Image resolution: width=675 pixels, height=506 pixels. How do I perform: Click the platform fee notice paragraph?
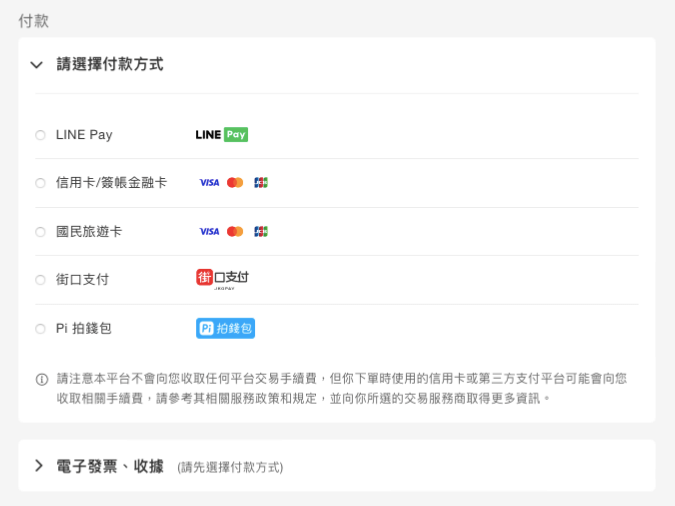coord(340,388)
